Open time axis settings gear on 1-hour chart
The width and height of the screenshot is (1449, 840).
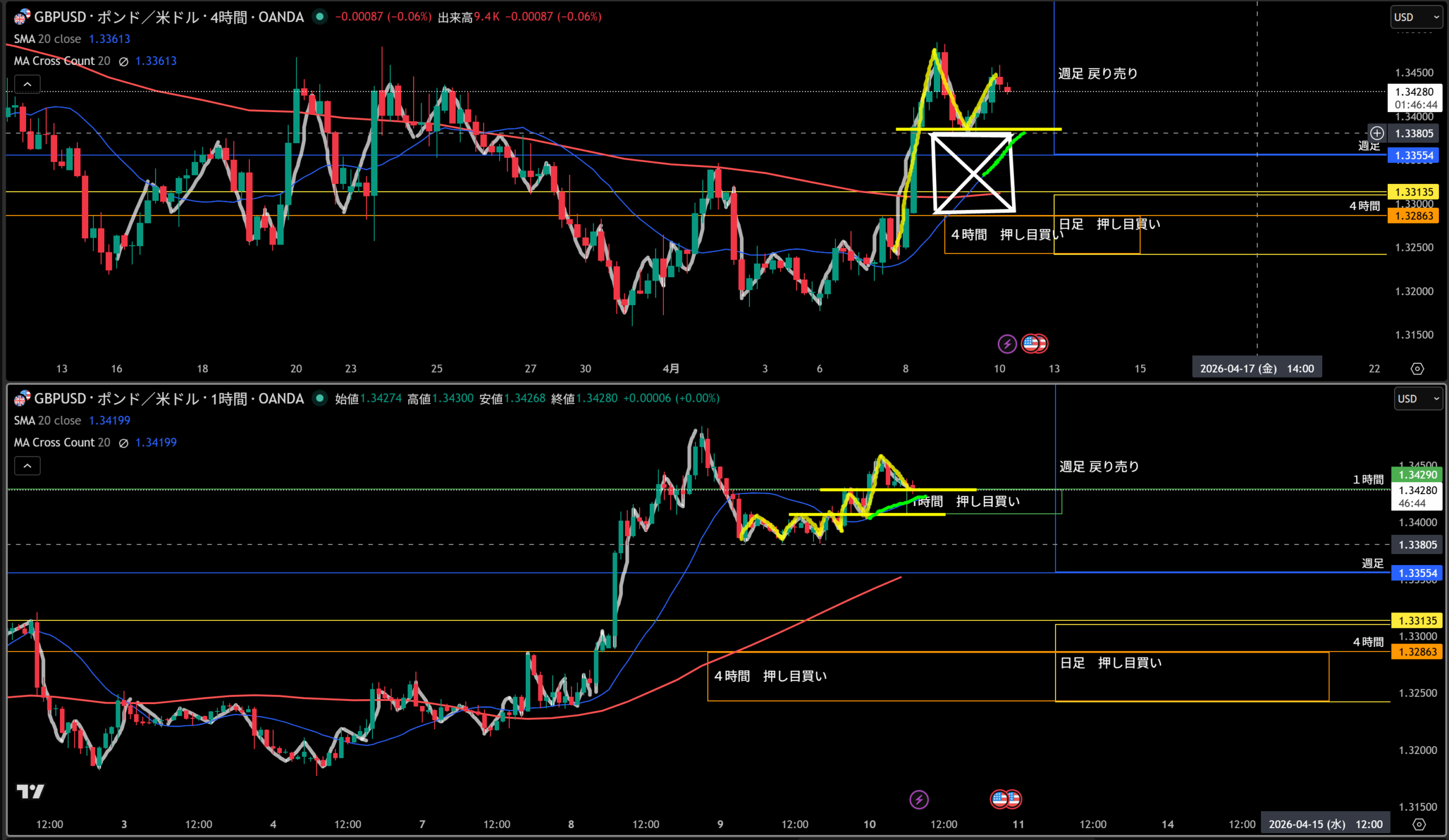tap(1418, 824)
